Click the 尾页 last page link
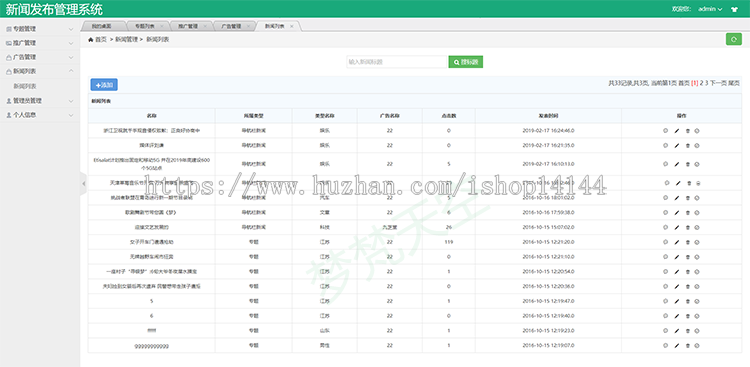The image size is (750, 367). (x=734, y=83)
